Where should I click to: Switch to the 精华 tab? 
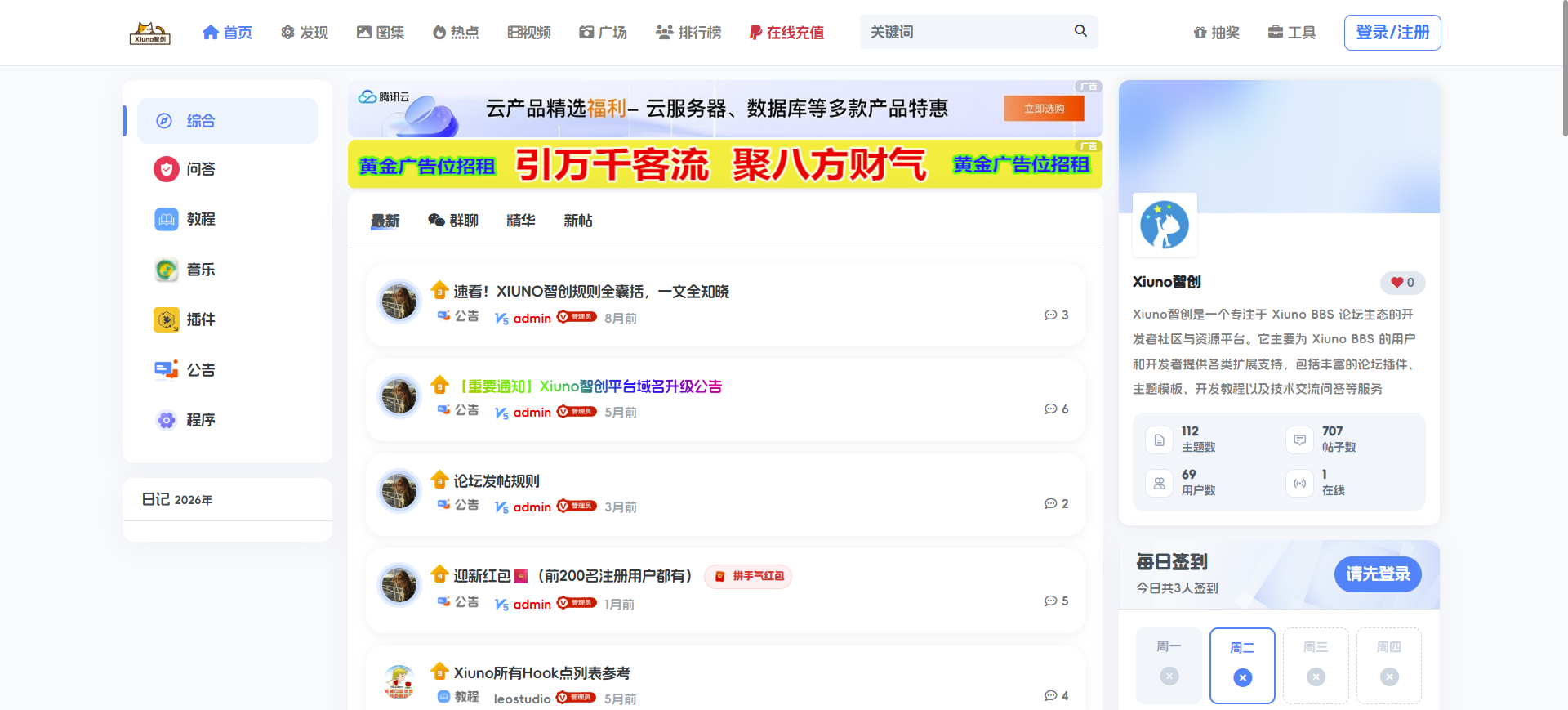point(521,221)
